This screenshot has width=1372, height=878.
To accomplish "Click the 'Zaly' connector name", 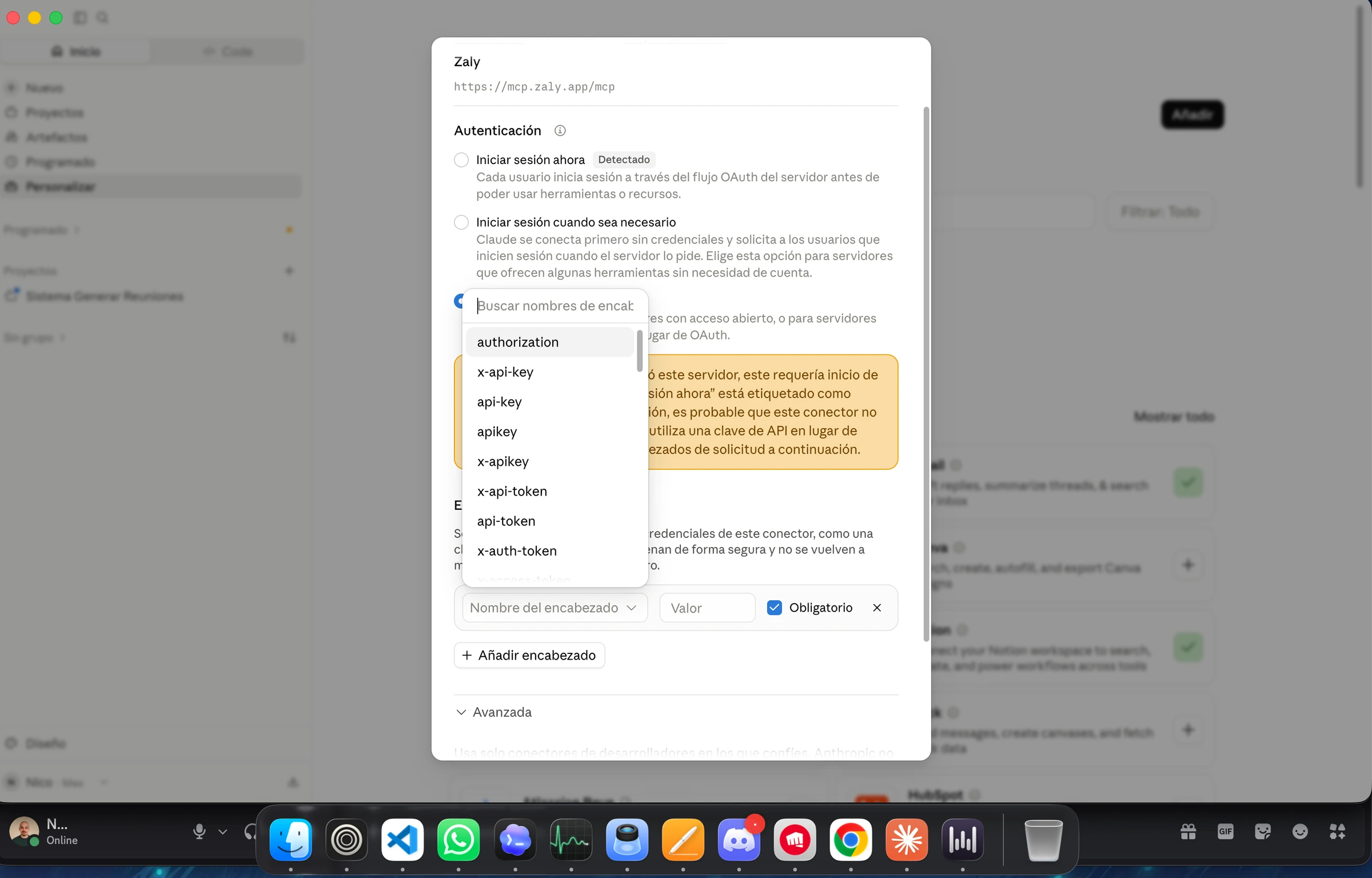I will pos(467,62).
